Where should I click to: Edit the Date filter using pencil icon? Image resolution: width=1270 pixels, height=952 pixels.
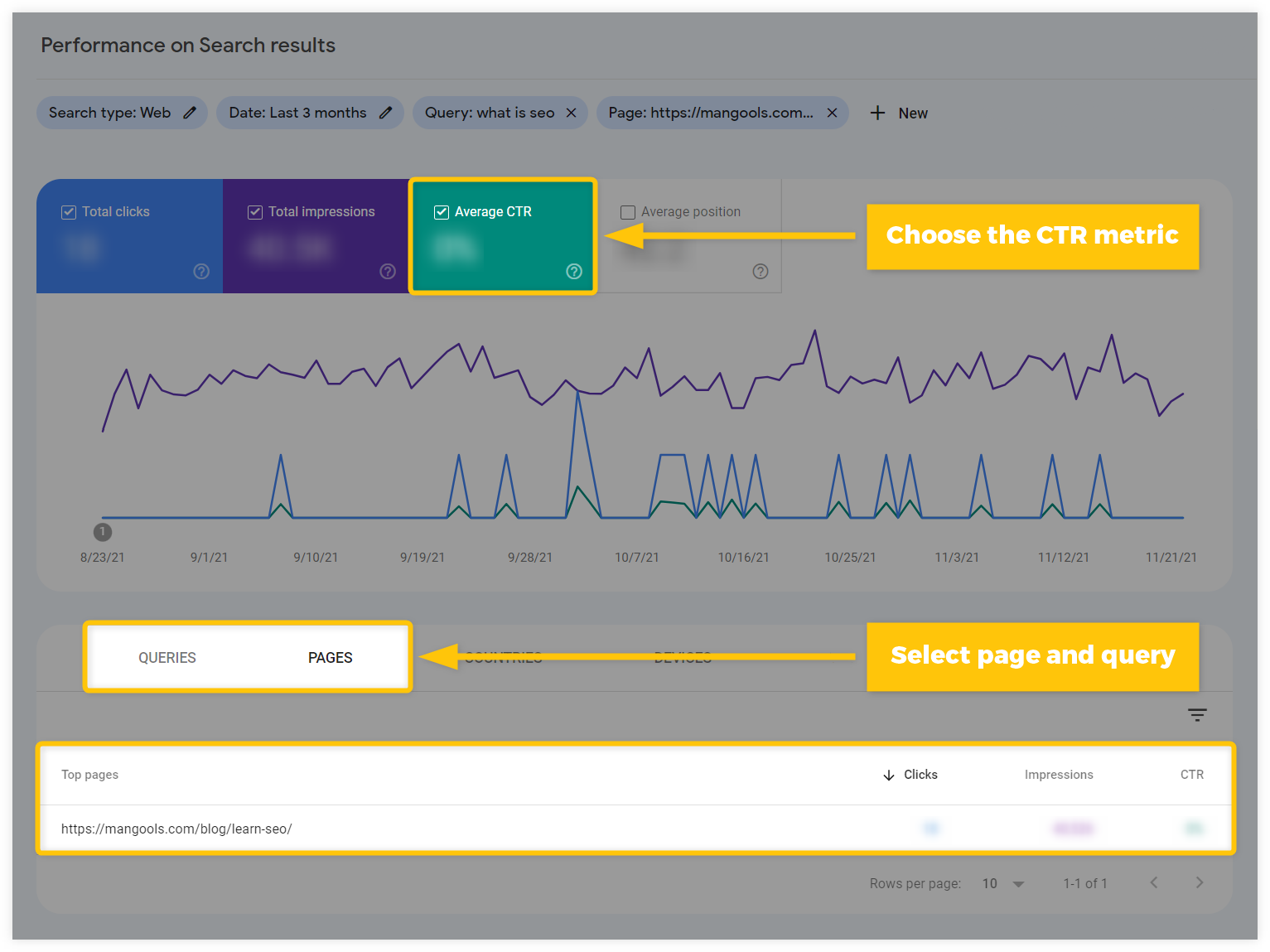click(386, 113)
